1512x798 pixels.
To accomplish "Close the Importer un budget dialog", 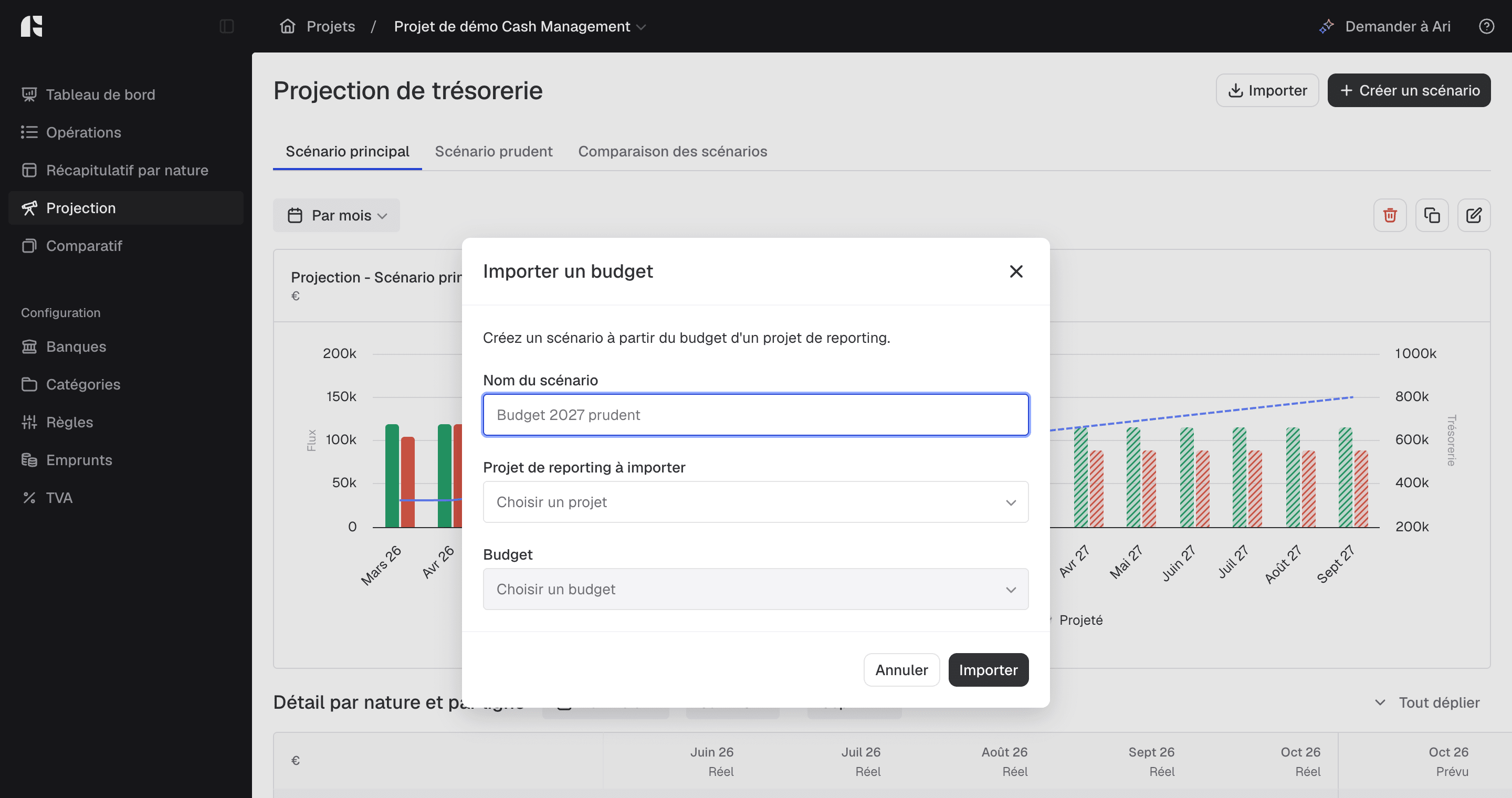I will [x=1015, y=271].
